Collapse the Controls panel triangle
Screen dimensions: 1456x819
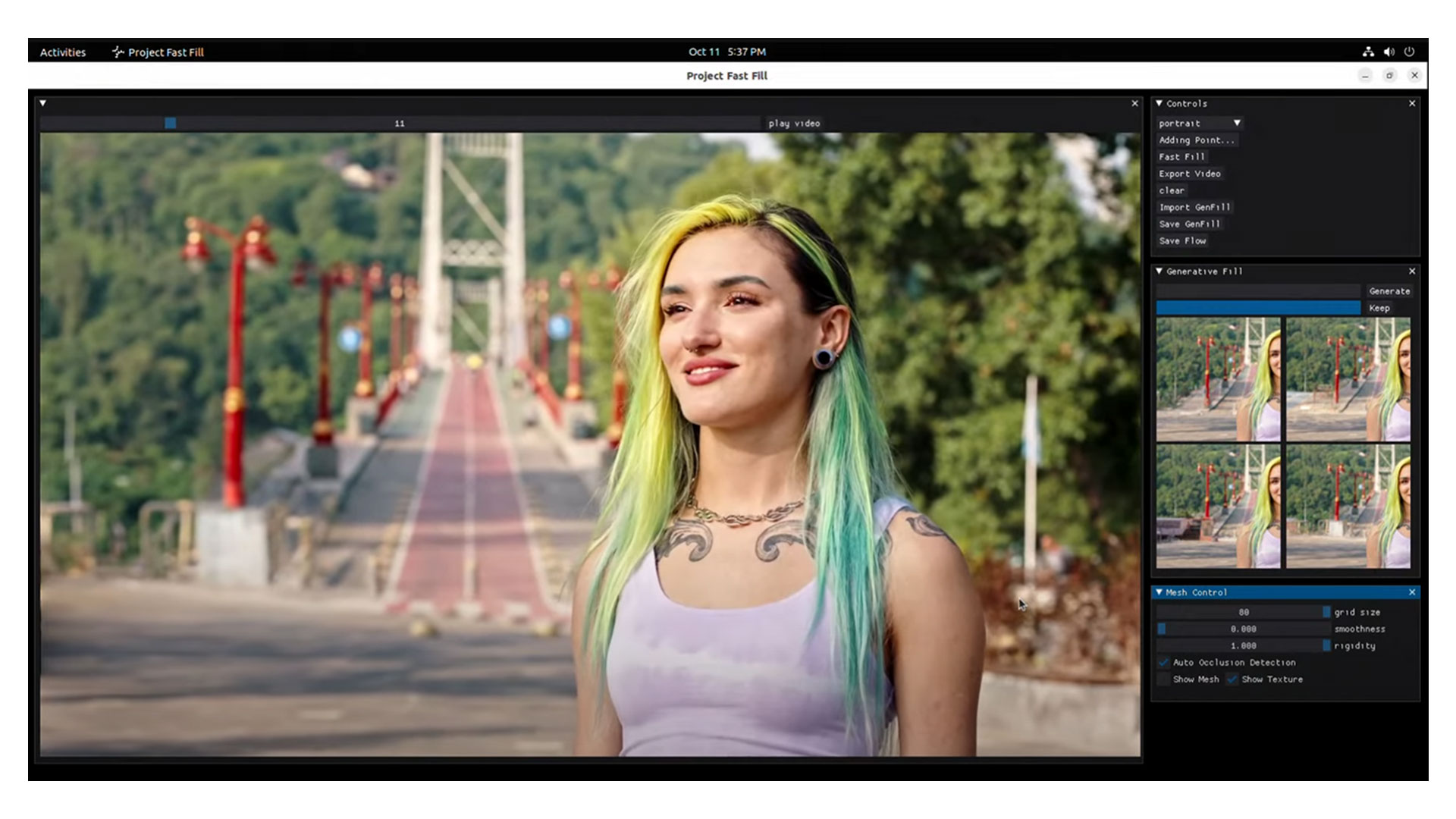point(1159,103)
